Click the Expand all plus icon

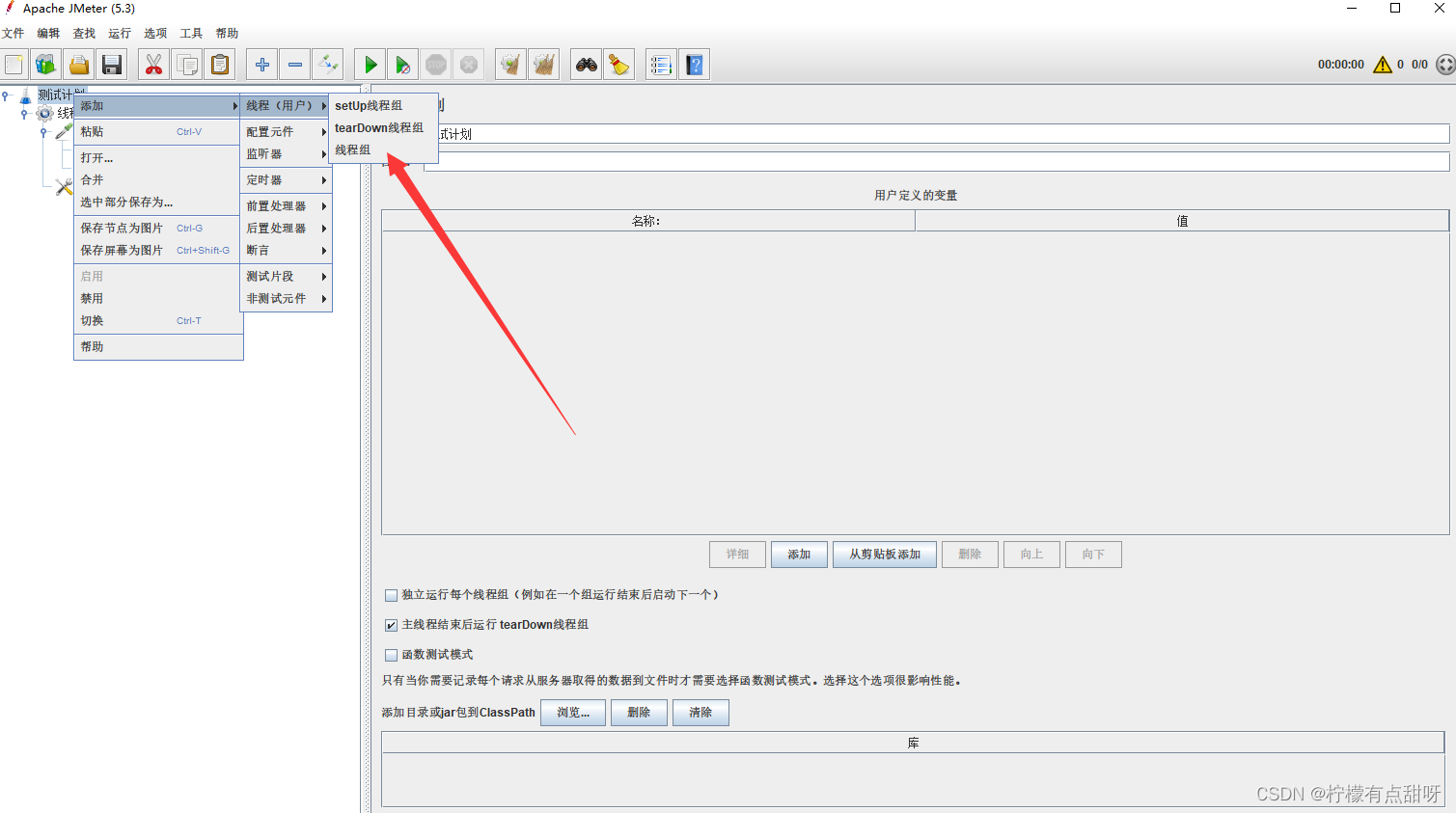261,65
